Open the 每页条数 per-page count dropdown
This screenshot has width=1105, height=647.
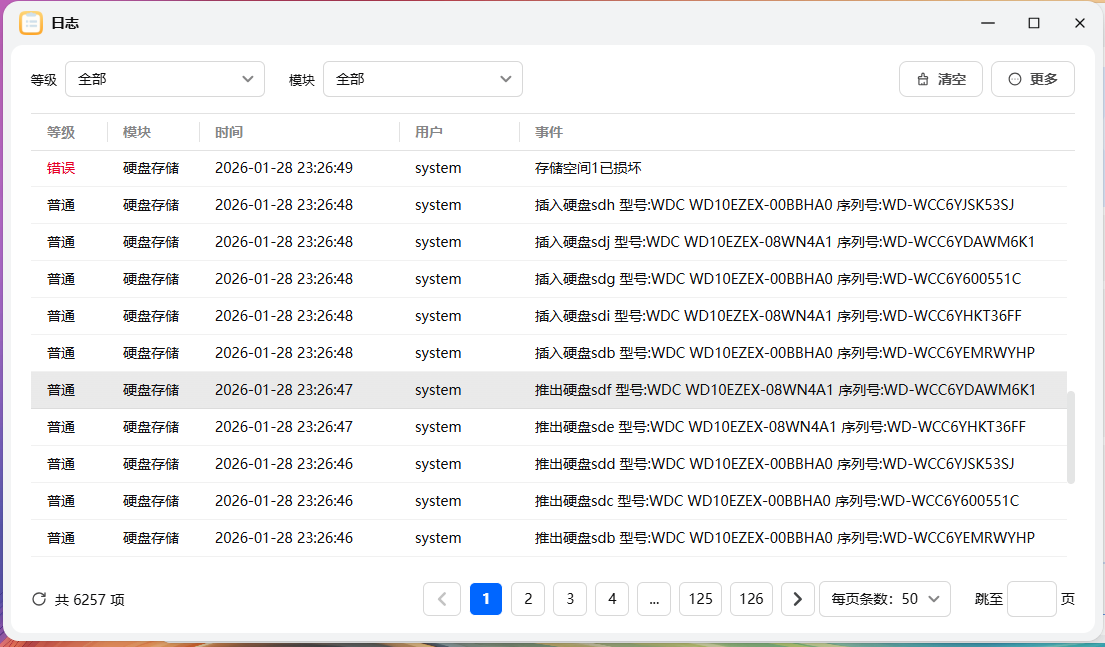(884, 598)
